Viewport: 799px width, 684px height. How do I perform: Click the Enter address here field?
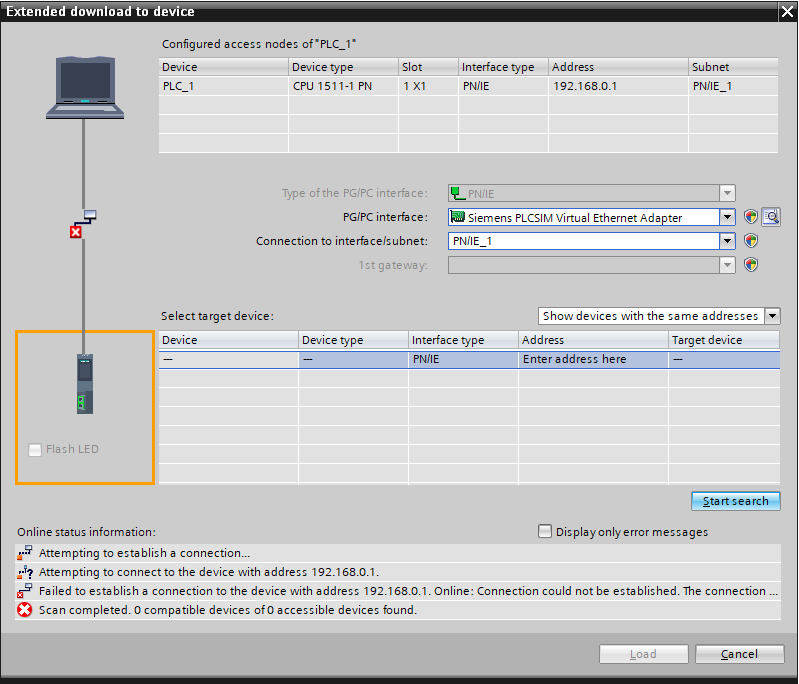pyautogui.click(x=593, y=359)
